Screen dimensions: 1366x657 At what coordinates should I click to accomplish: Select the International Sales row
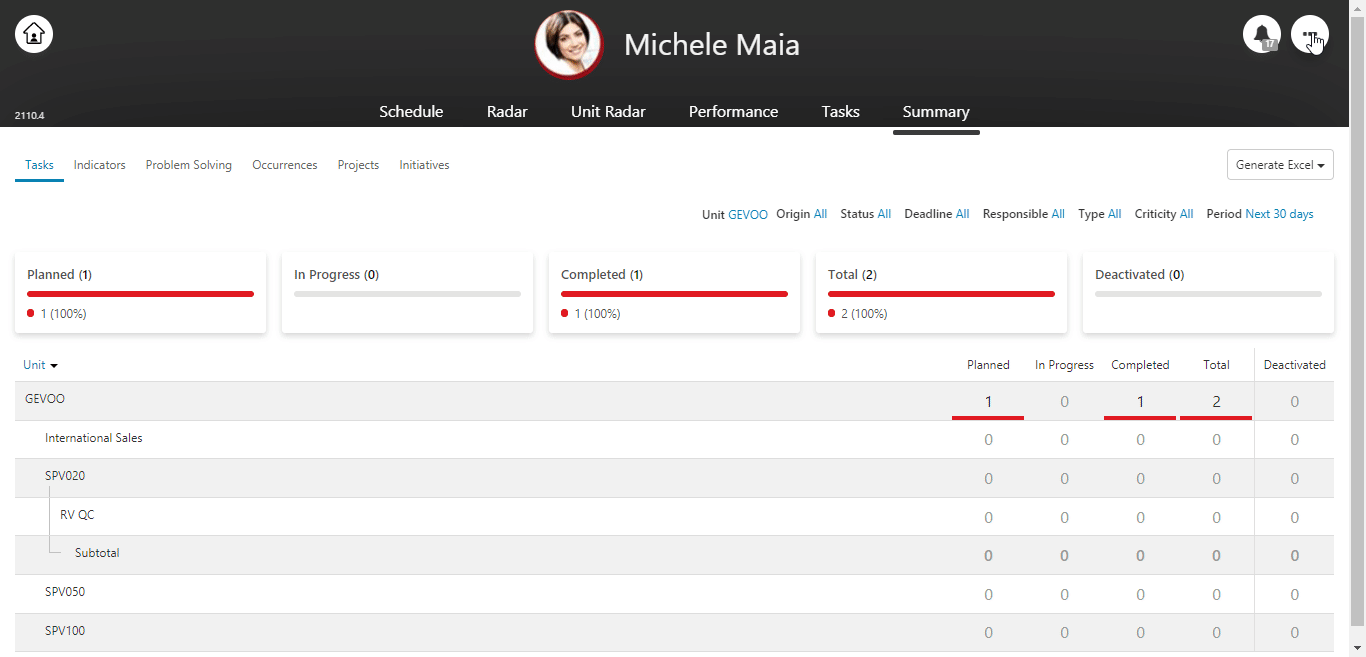(x=674, y=439)
